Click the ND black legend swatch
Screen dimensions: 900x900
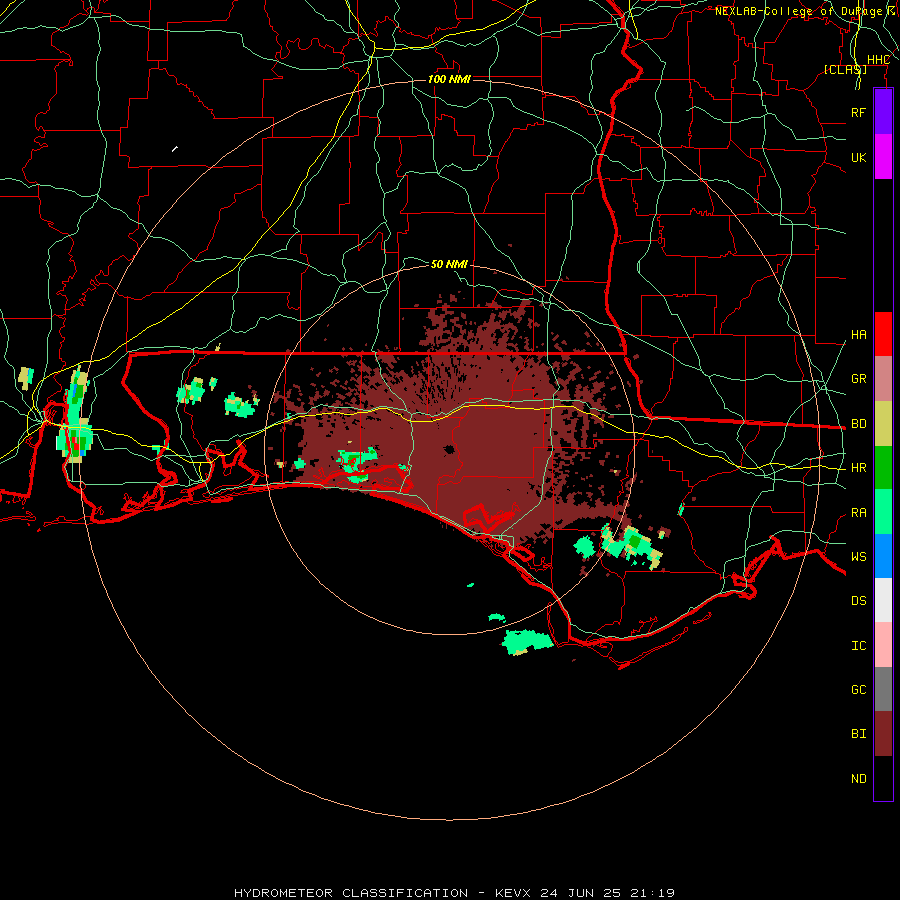click(x=883, y=778)
